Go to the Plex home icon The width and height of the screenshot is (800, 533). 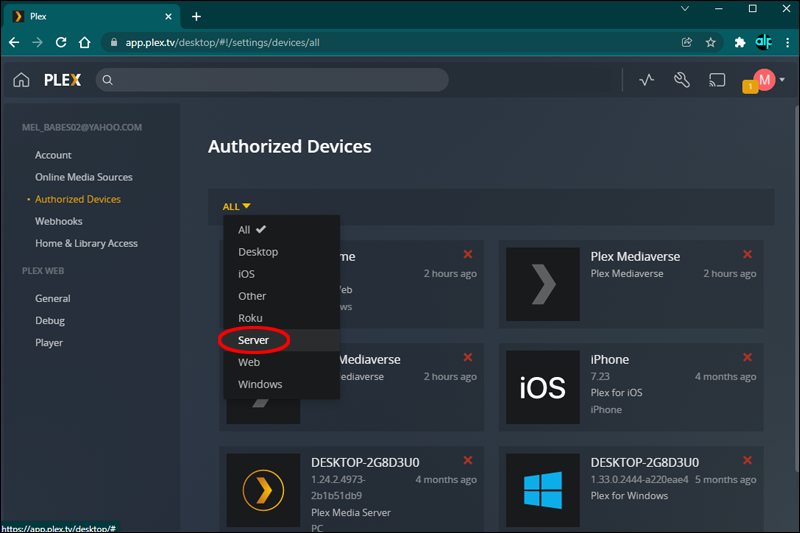pyautogui.click(x=21, y=80)
